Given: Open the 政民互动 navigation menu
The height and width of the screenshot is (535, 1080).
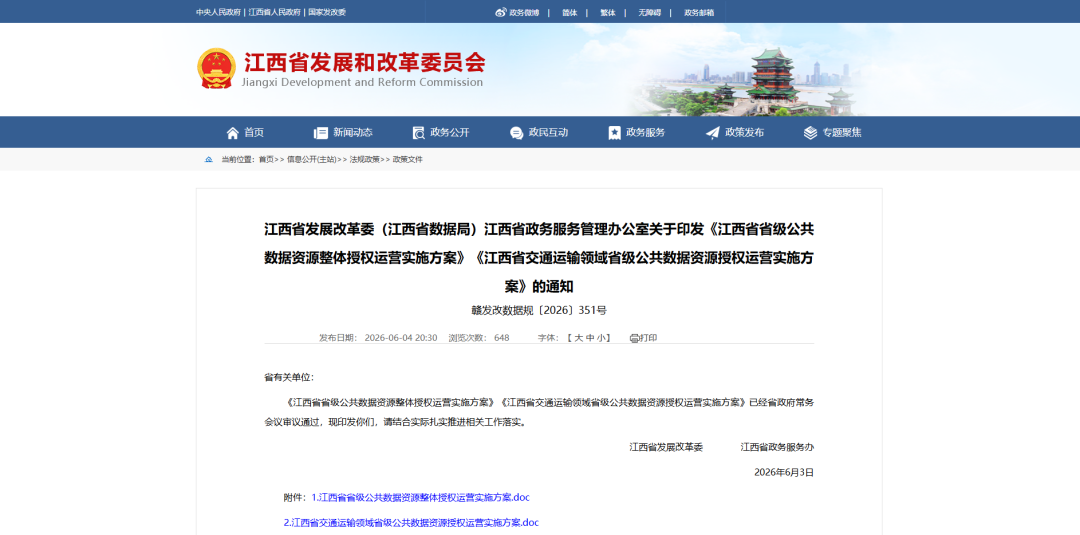Looking at the screenshot, I should click(539, 133).
